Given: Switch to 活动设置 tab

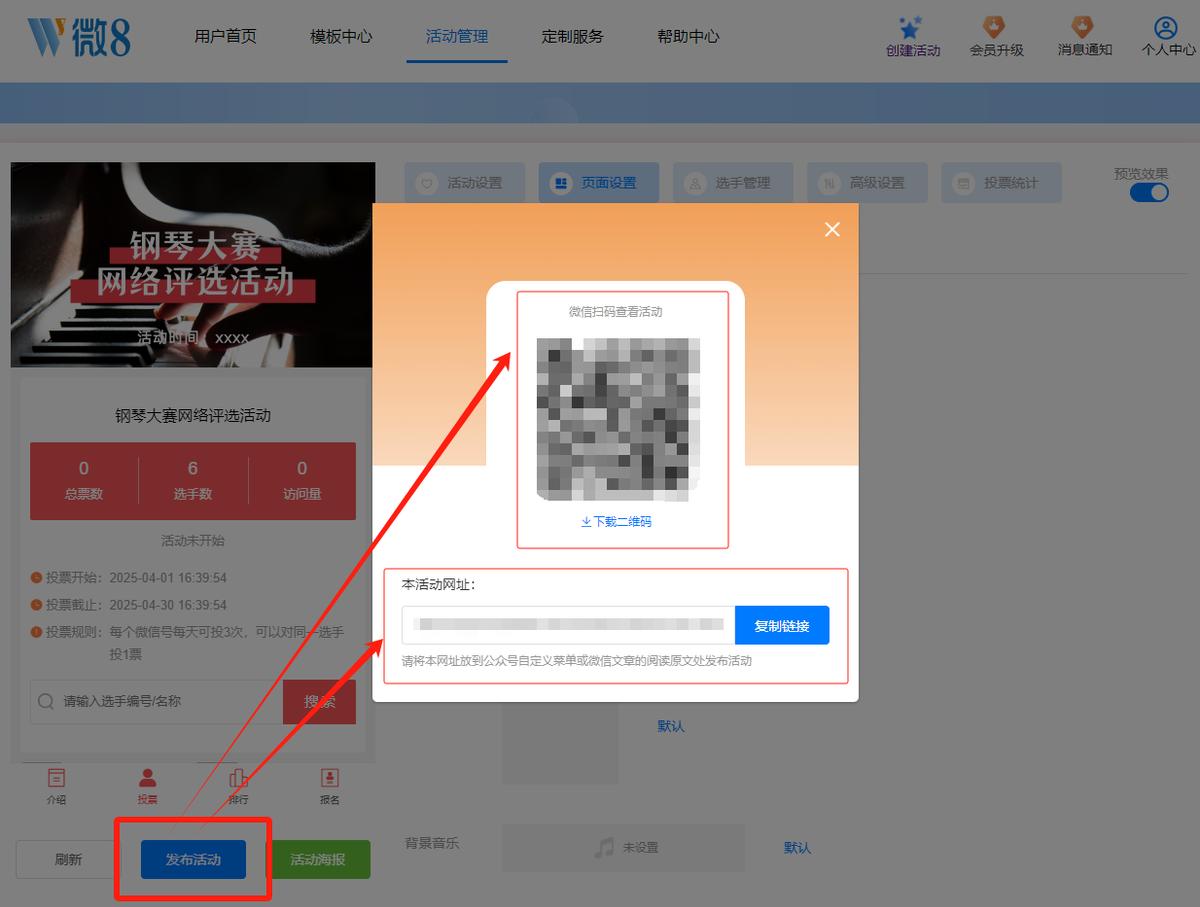Looking at the screenshot, I should click(464, 183).
